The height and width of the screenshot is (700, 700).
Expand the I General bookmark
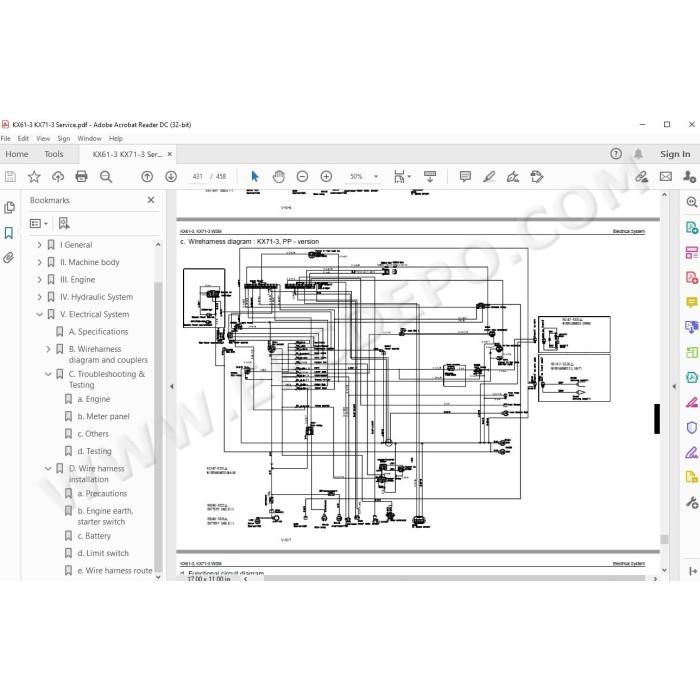click(39, 245)
